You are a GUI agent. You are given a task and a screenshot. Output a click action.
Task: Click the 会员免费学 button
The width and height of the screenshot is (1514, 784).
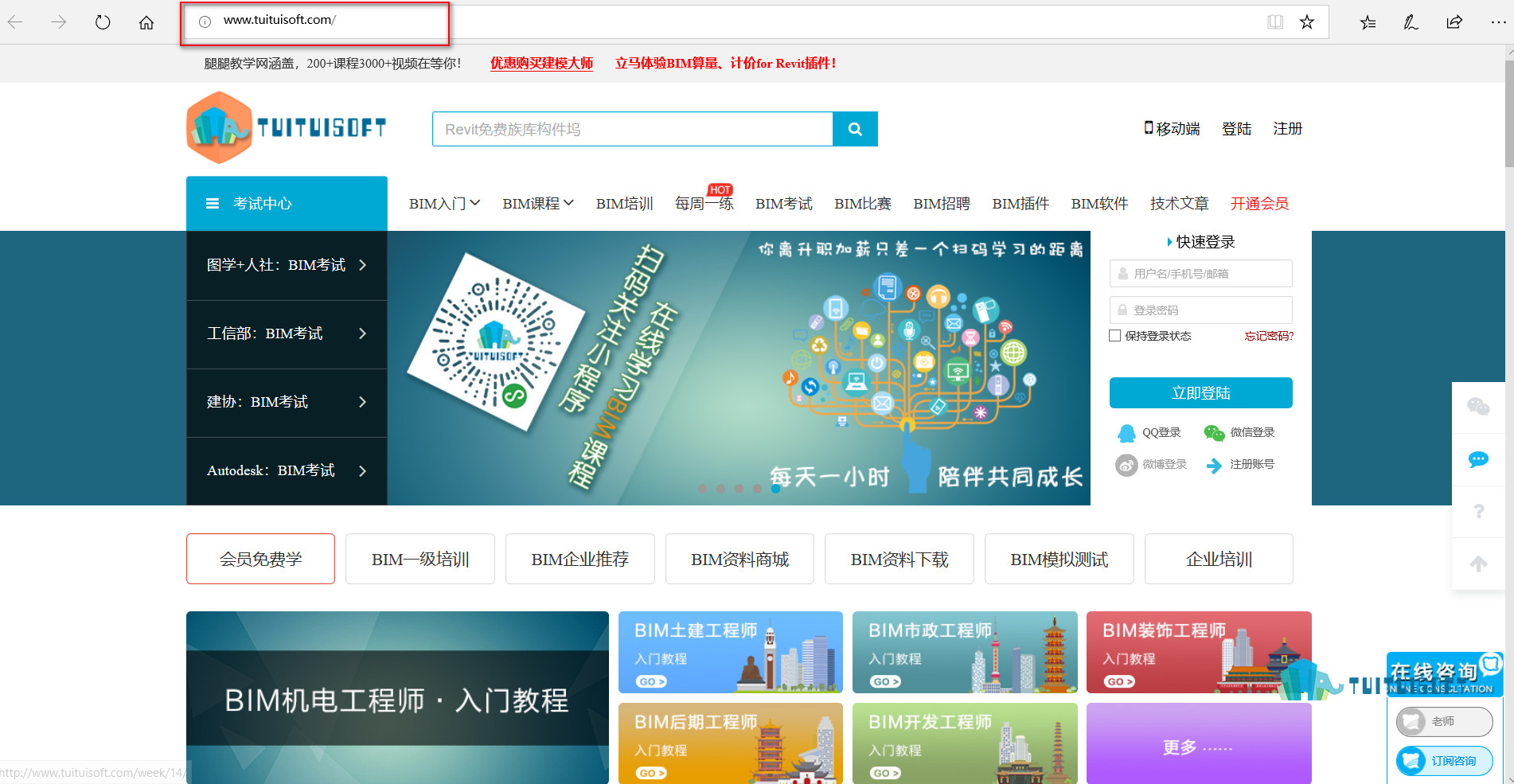260,559
